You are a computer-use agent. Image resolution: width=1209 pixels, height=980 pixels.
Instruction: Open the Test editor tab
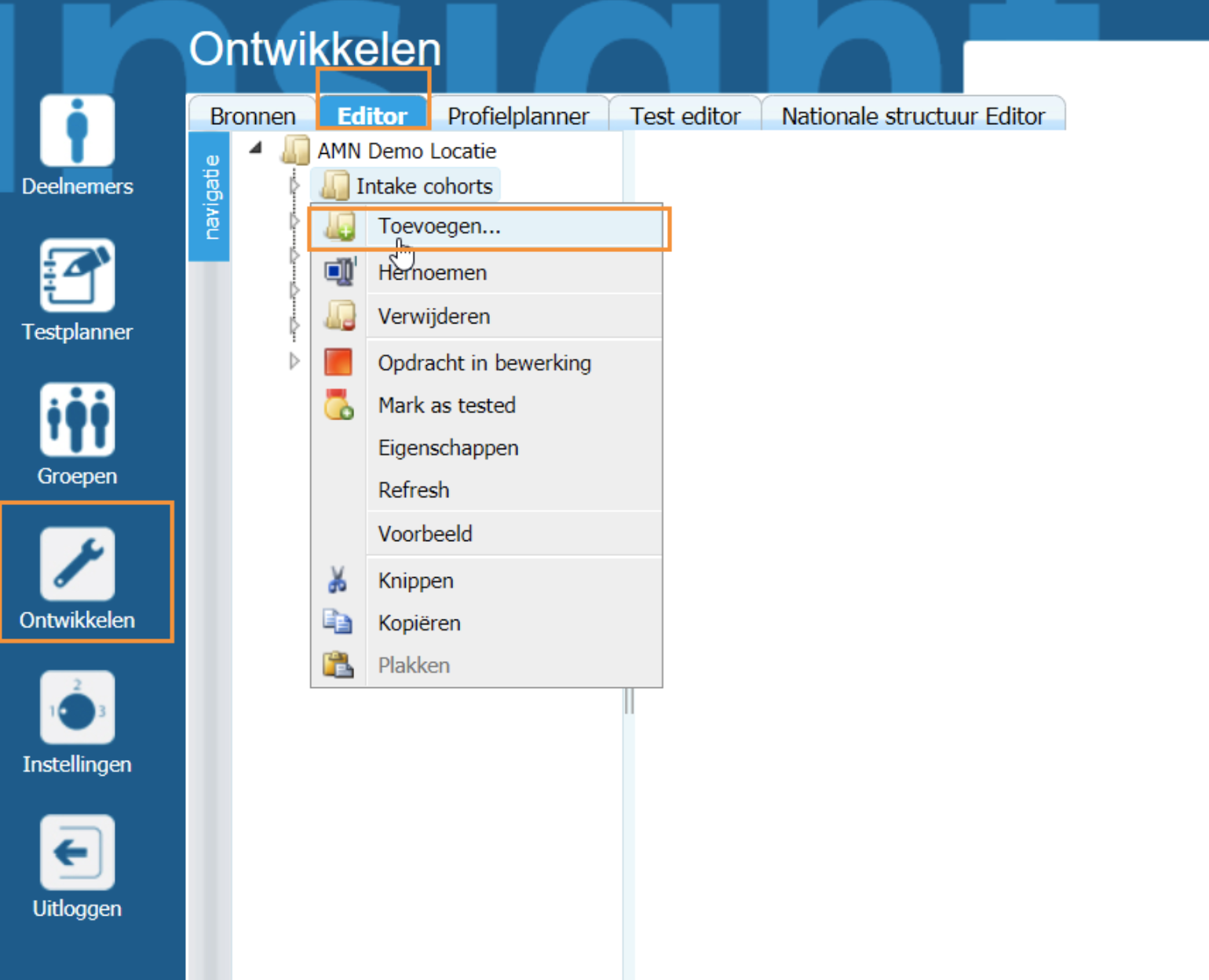click(685, 116)
